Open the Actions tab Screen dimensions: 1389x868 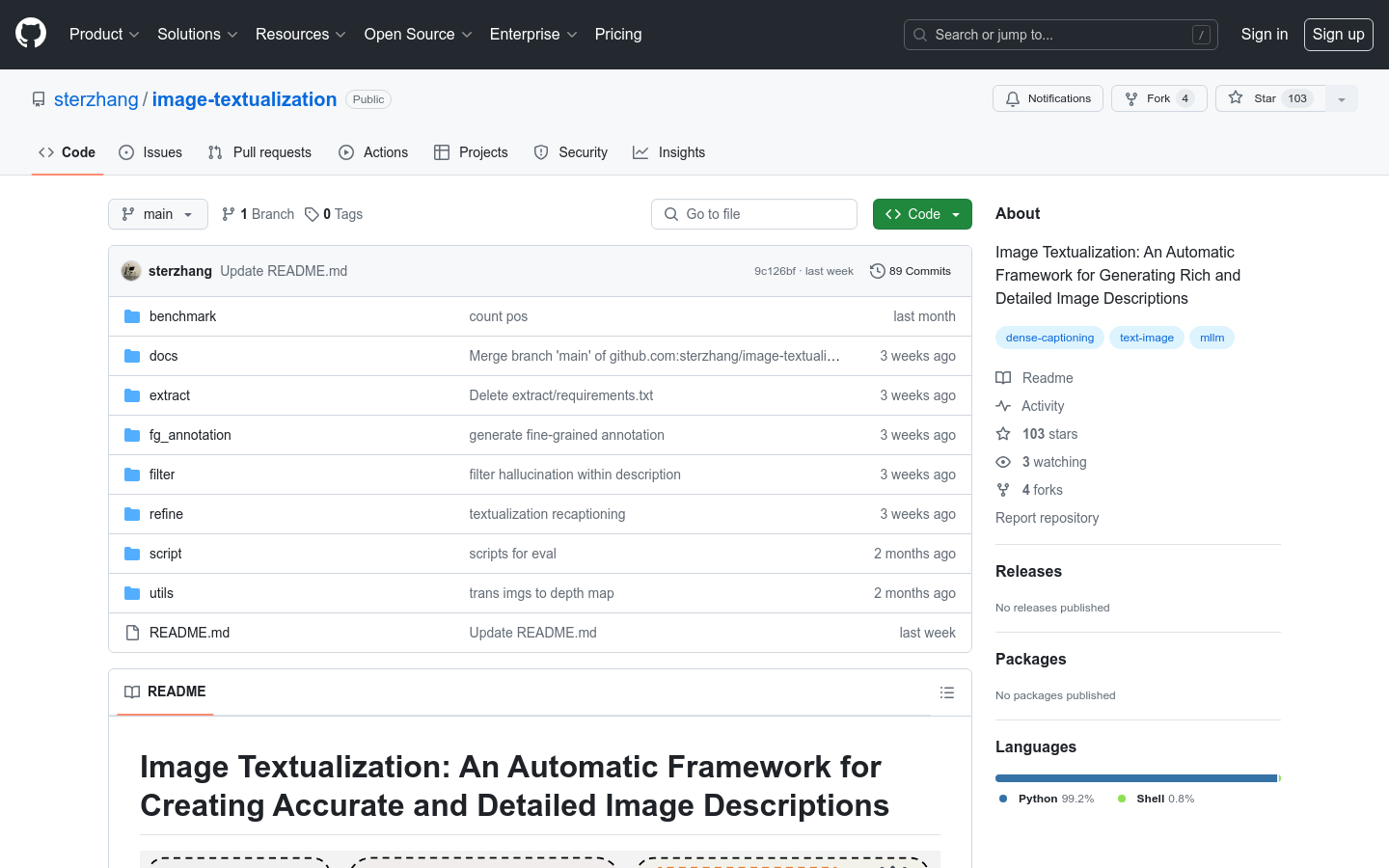tap(373, 152)
